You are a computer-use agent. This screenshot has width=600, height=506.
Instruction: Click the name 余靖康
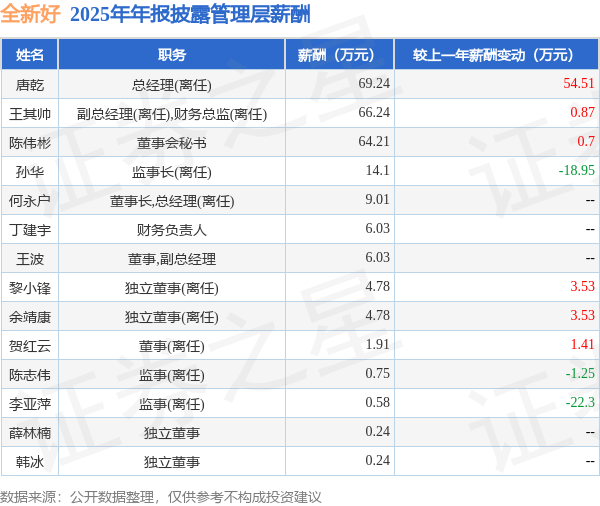click(30, 317)
